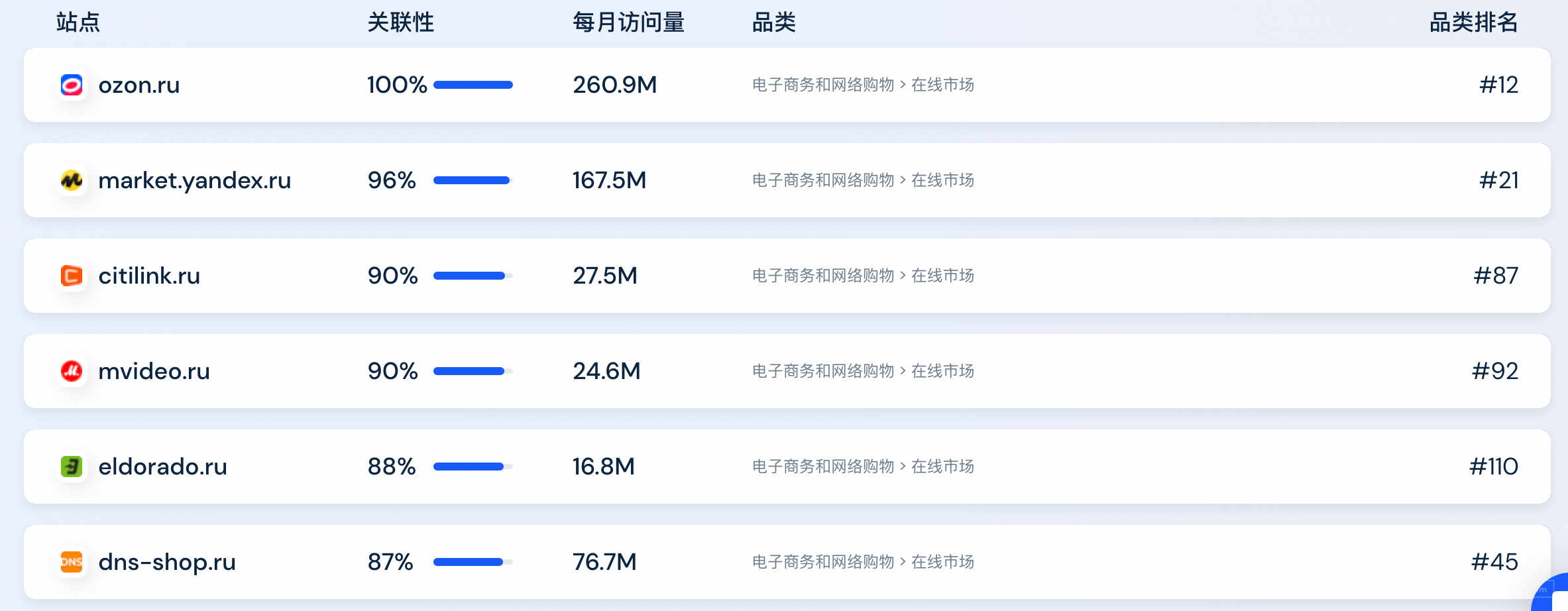Open the blue chat widget in corner
Image resolution: width=1568 pixels, height=611 pixels.
1552,594
